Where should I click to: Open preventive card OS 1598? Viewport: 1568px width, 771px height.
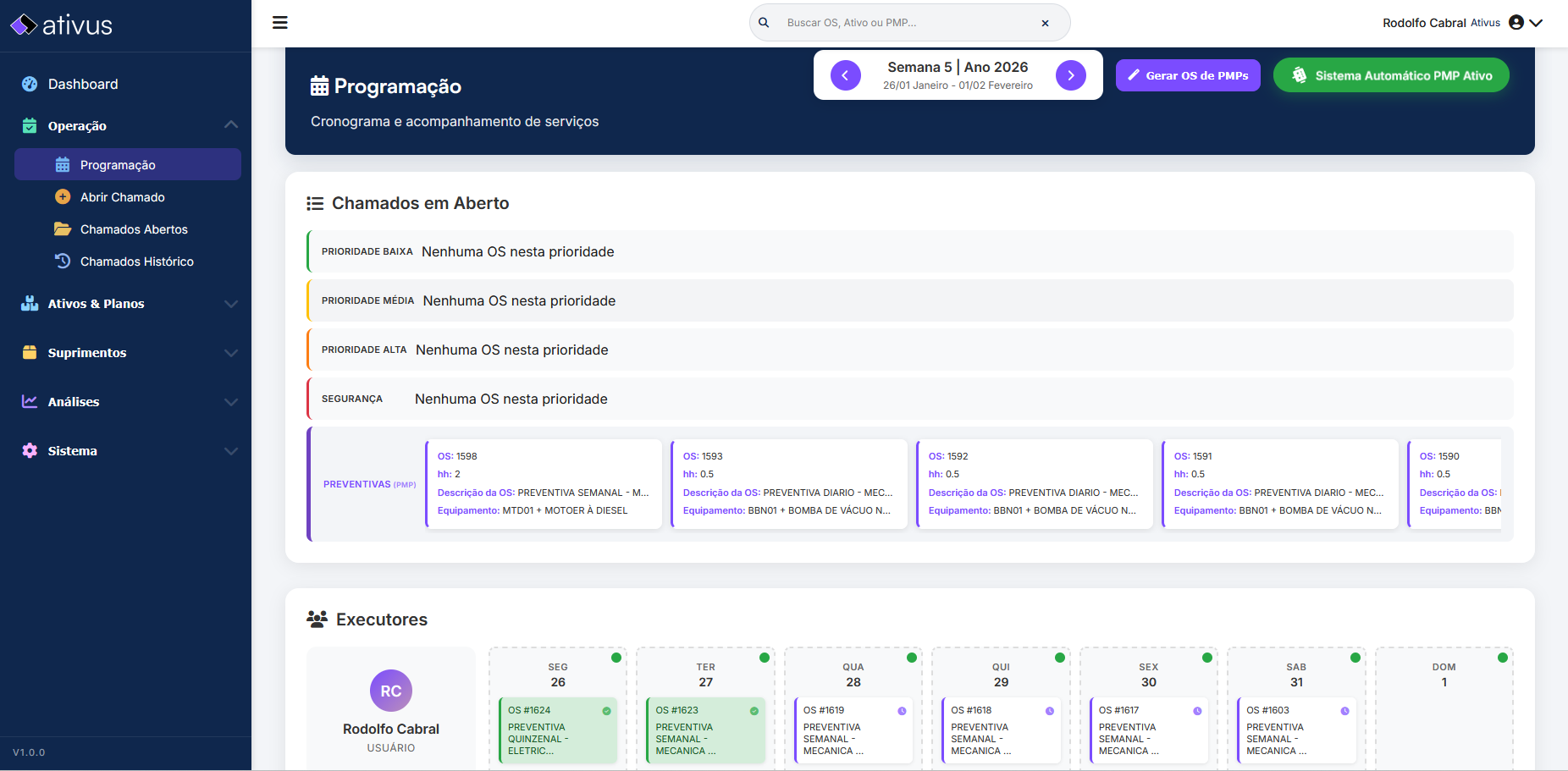[544, 483]
